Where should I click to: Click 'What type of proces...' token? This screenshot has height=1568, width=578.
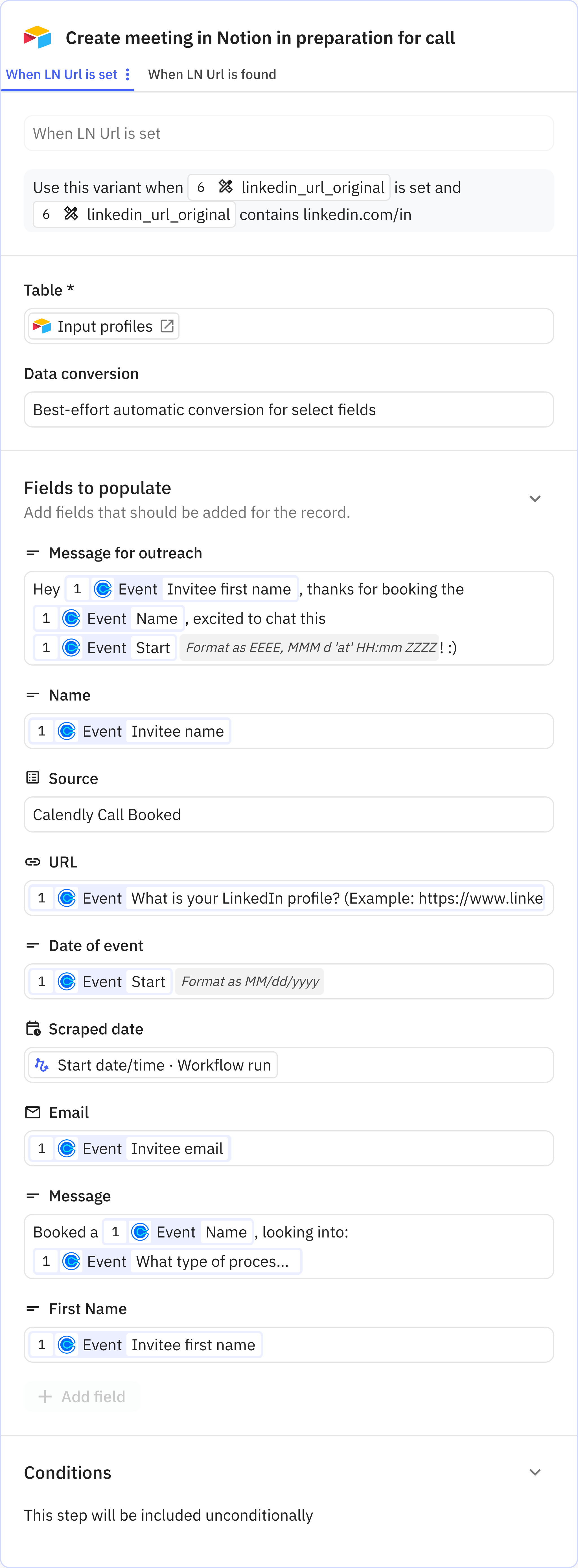pos(167,1261)
